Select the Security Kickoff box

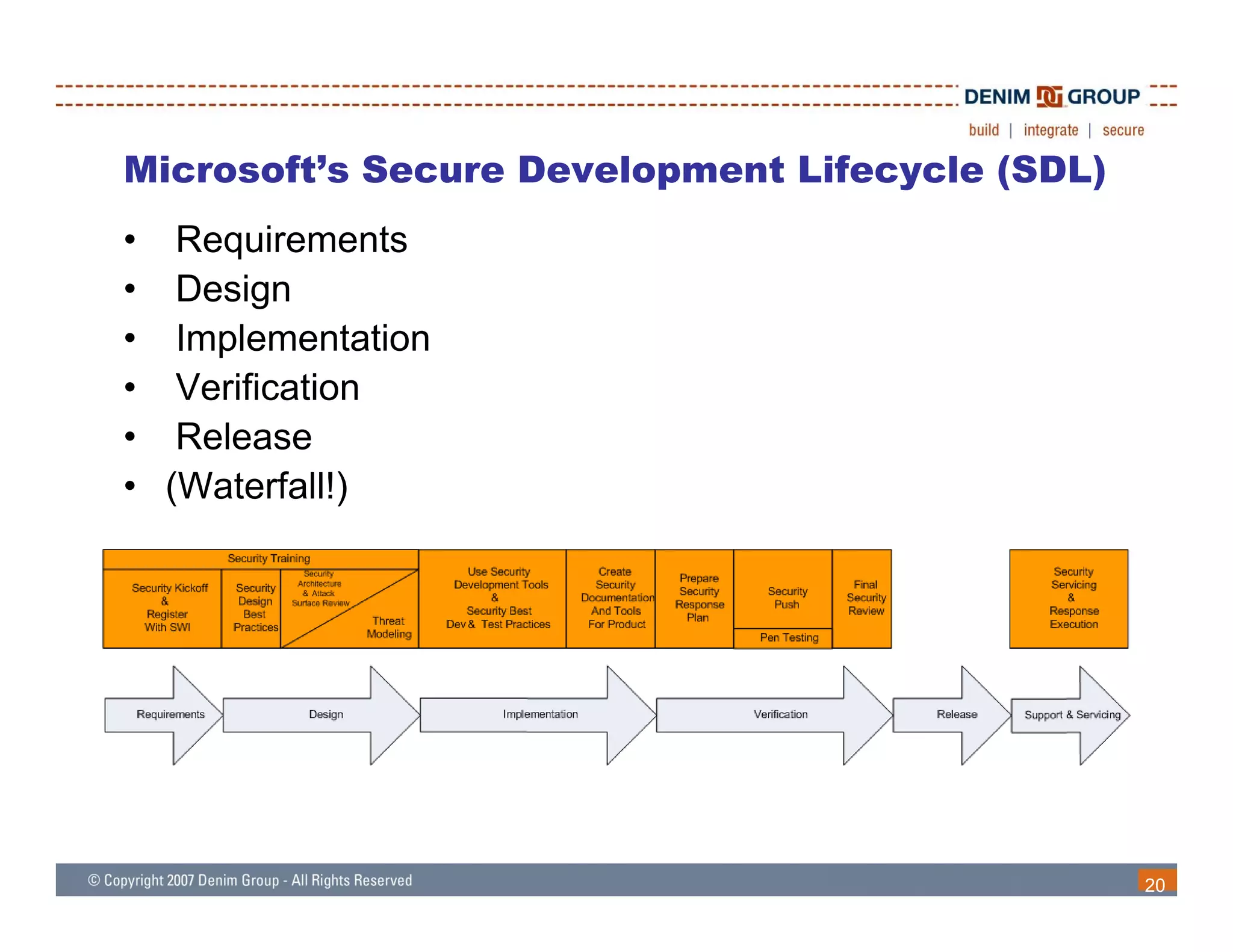(x=163, y=607)
